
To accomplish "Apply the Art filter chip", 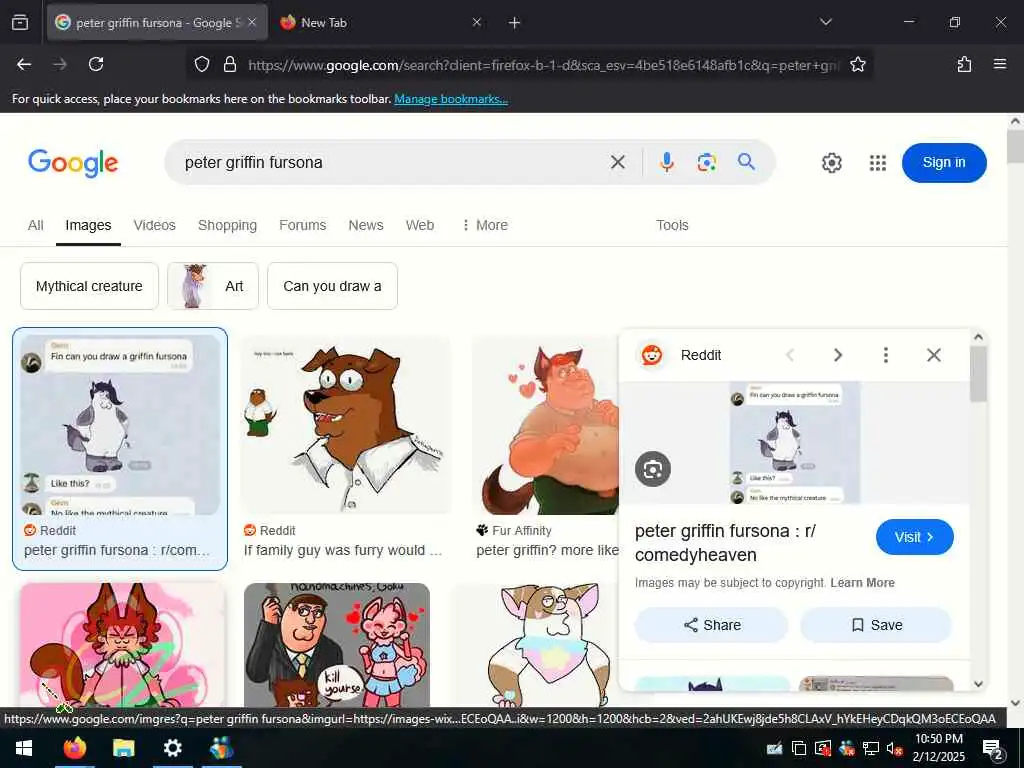I will [213, 286].
